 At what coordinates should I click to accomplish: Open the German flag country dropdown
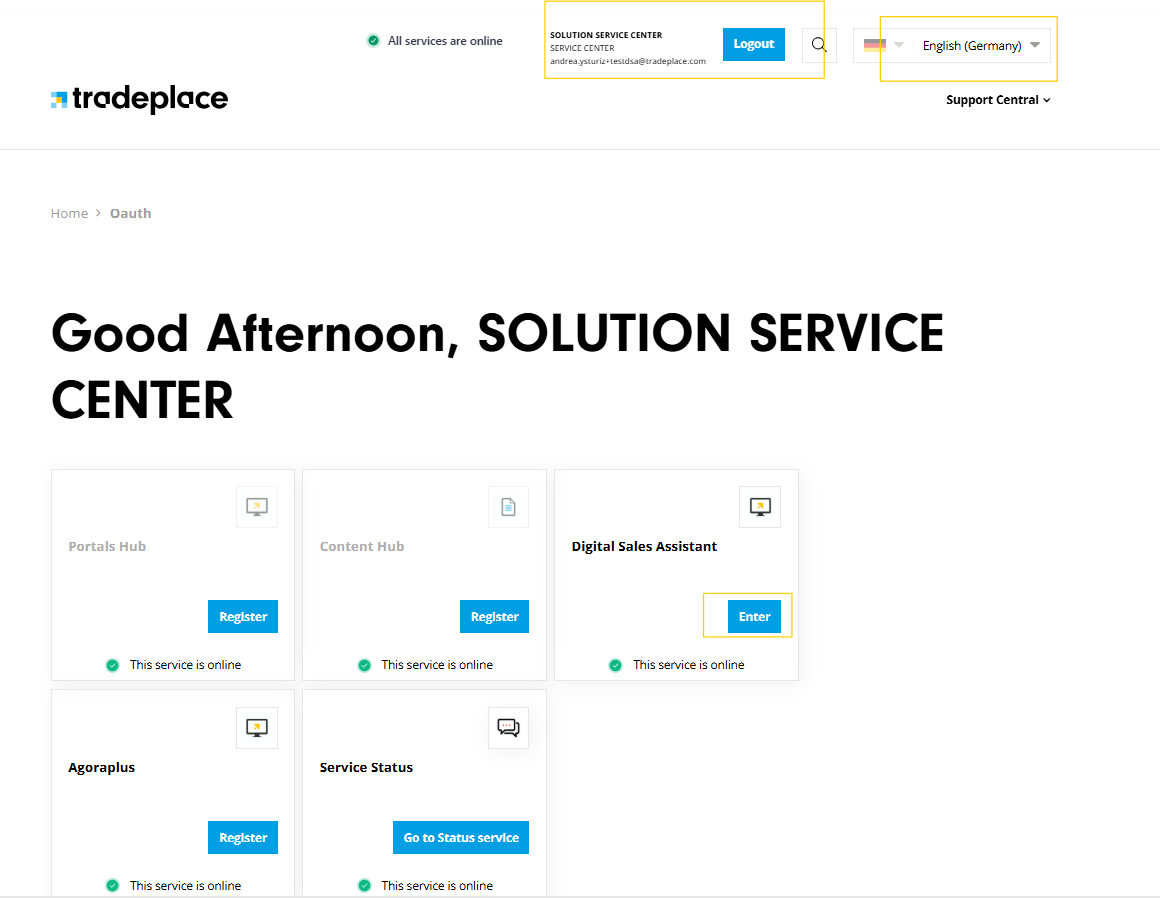[883, 45]
